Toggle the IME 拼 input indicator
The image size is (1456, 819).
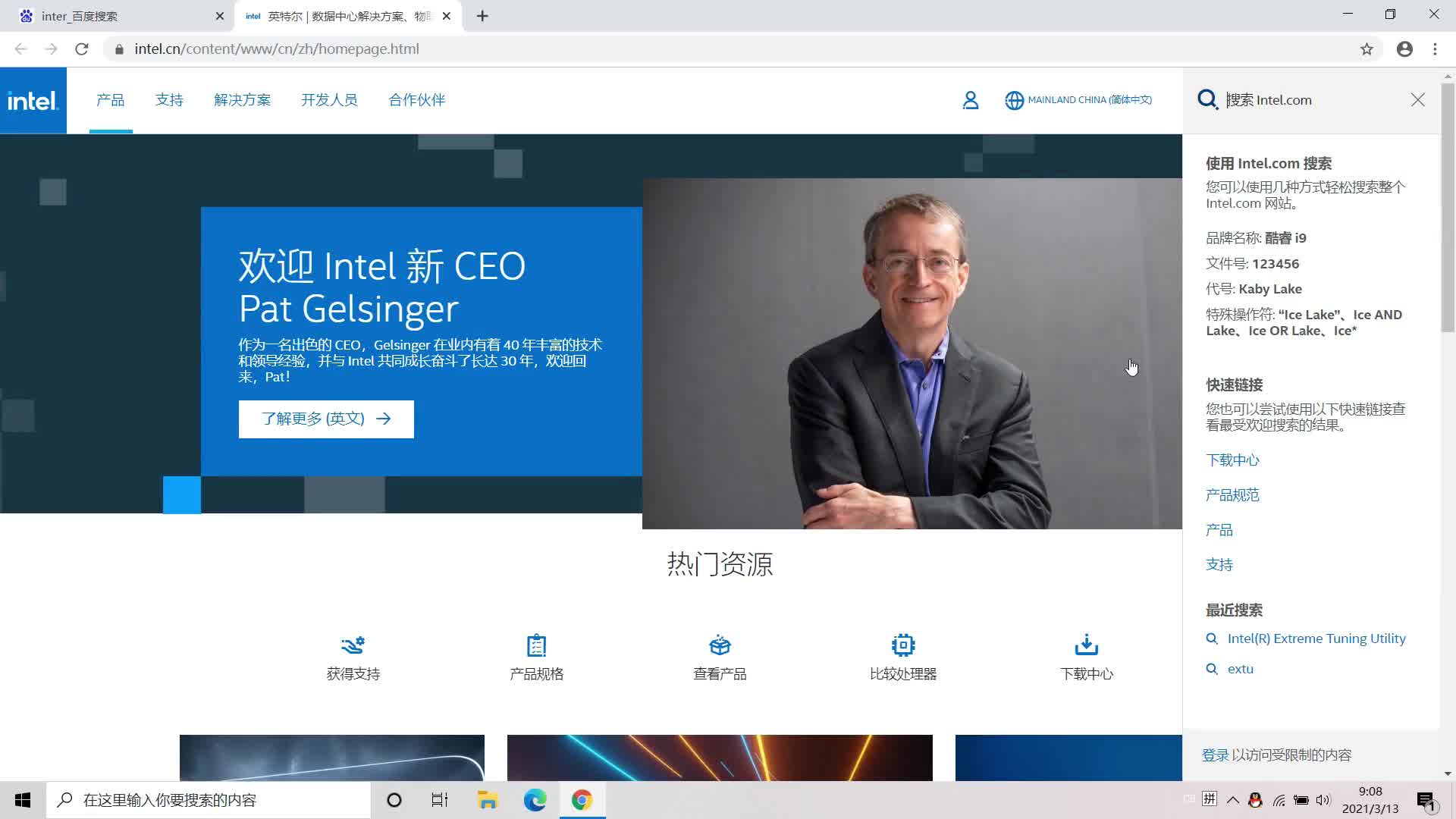point(1210,799)
